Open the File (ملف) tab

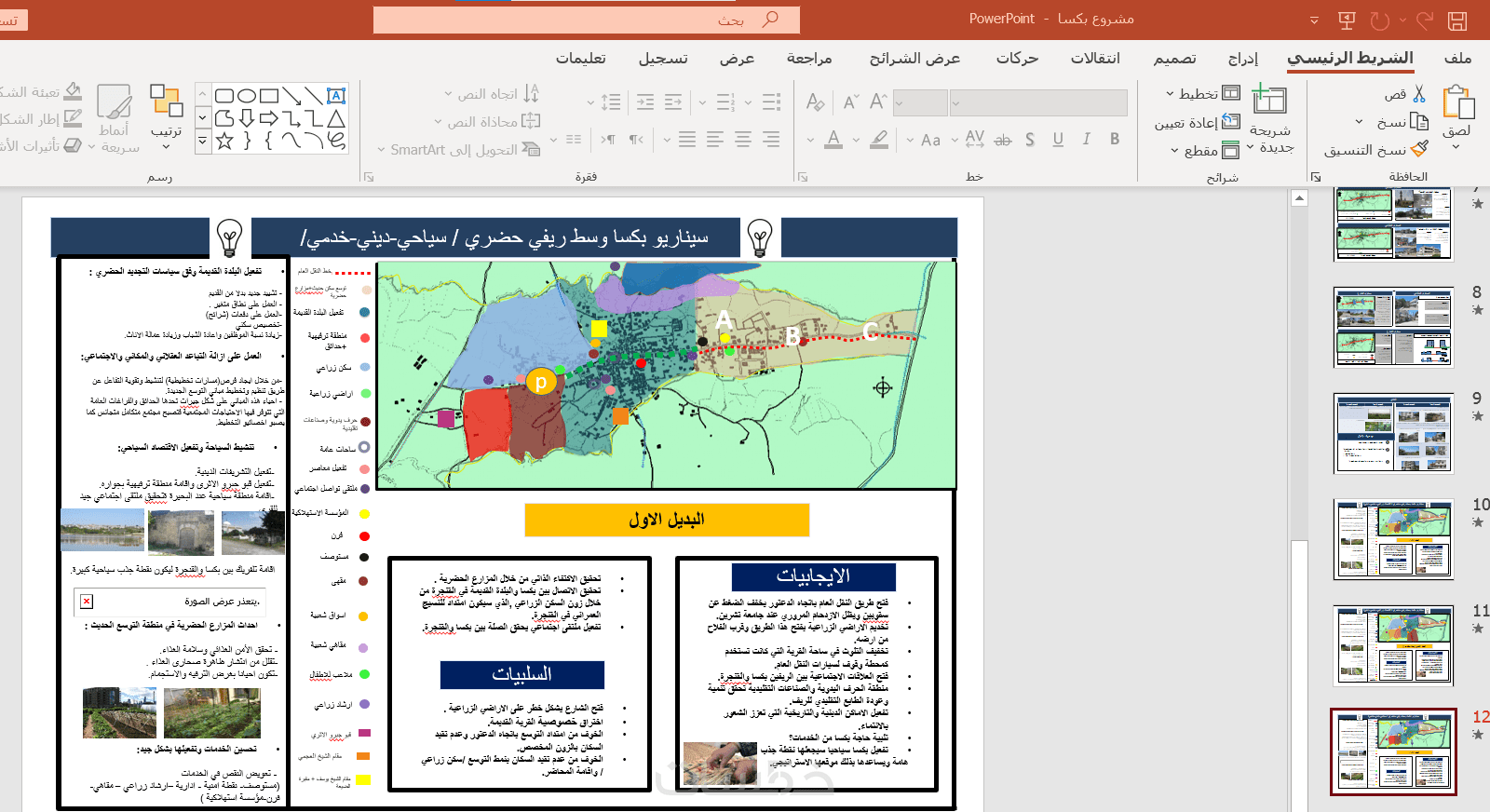point(1457,59)
